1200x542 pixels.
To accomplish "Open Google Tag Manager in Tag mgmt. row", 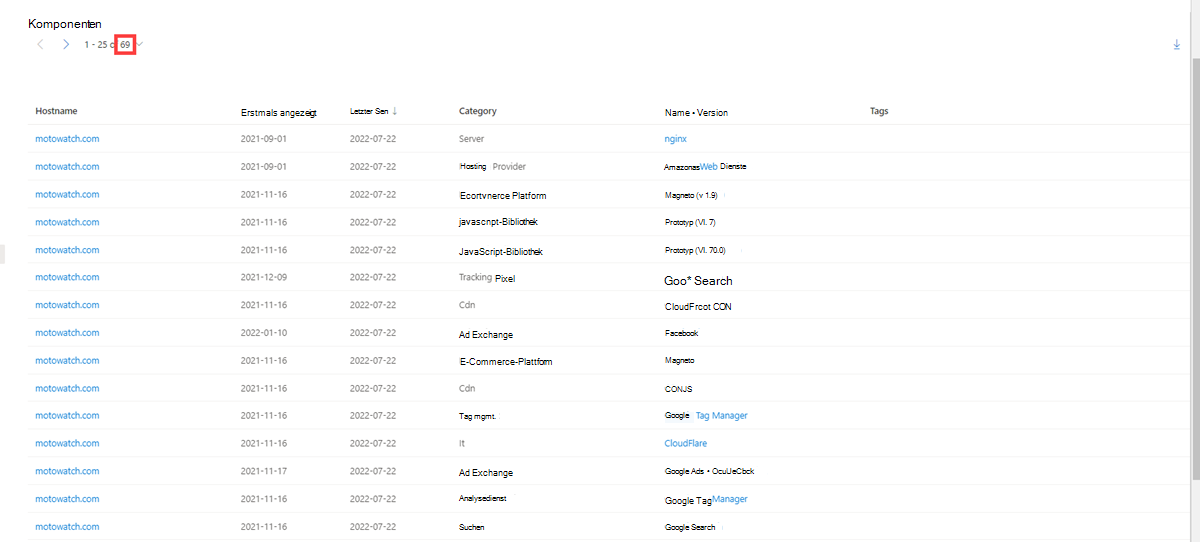I will pyautogui.click(x=706, y=415).
